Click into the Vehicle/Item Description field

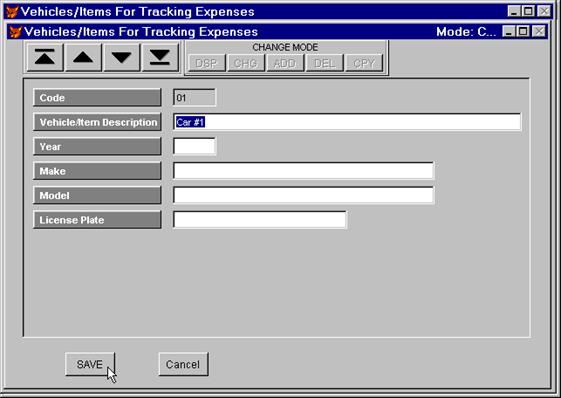coord(347,122)
